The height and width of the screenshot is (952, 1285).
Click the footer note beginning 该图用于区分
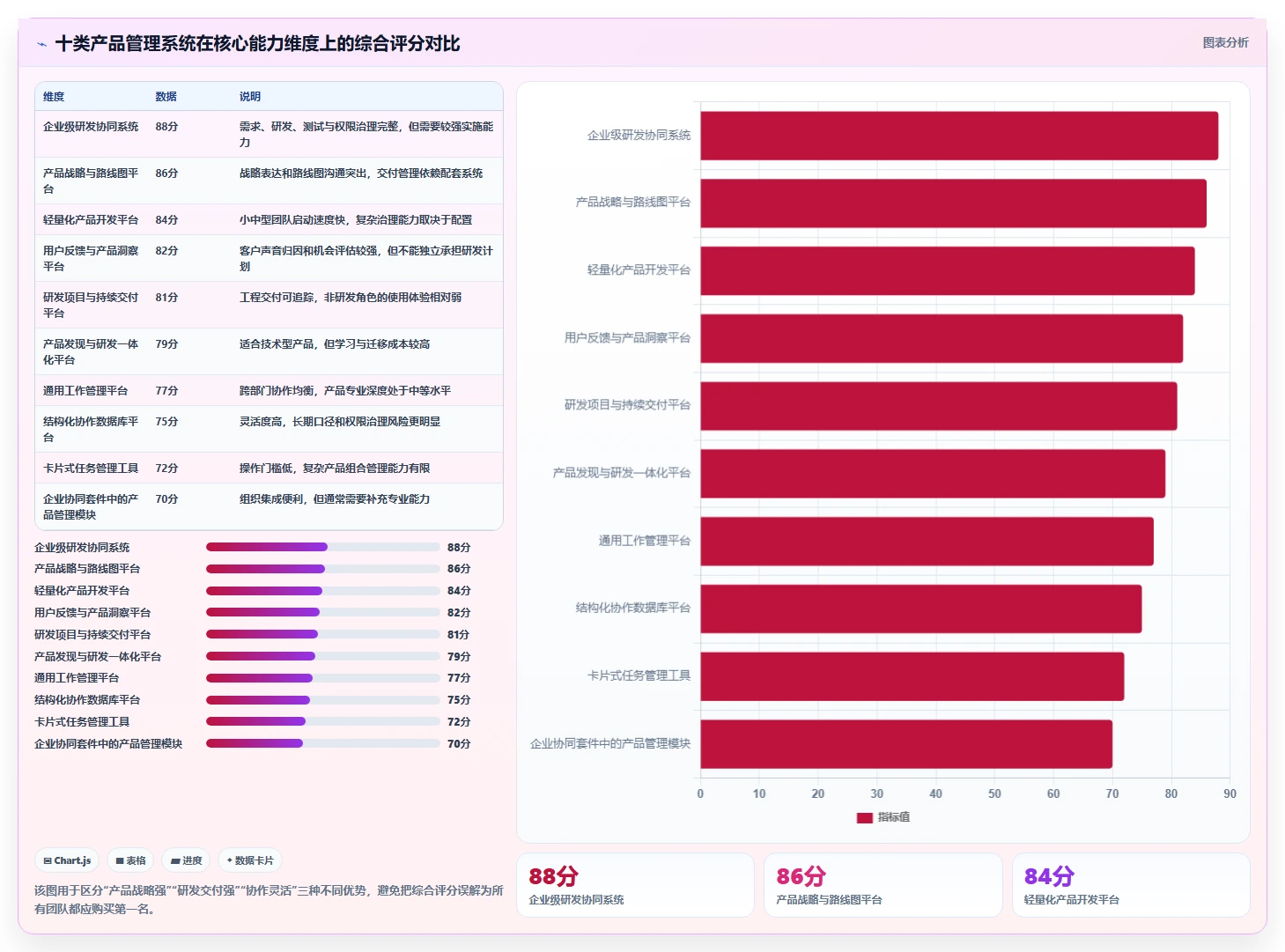click(x=269, y=899)
